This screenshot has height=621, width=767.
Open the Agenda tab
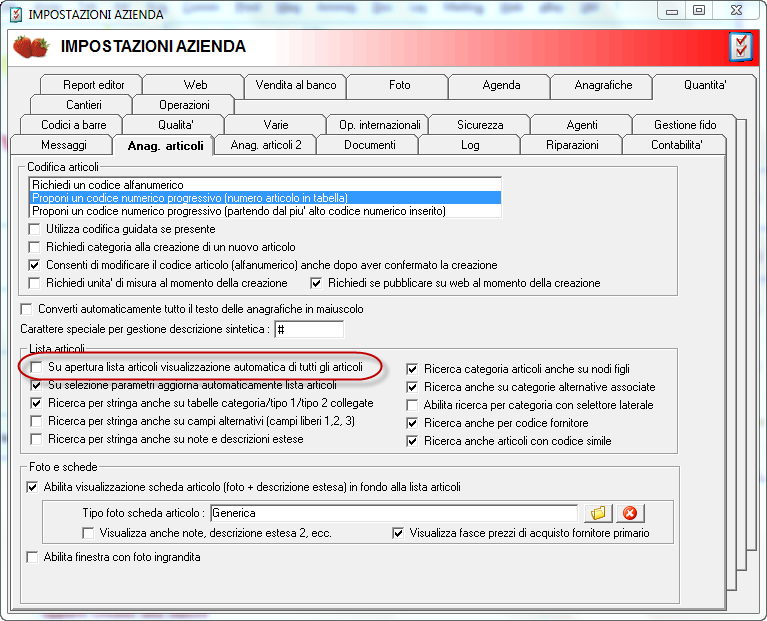click(x=501, y=85)
